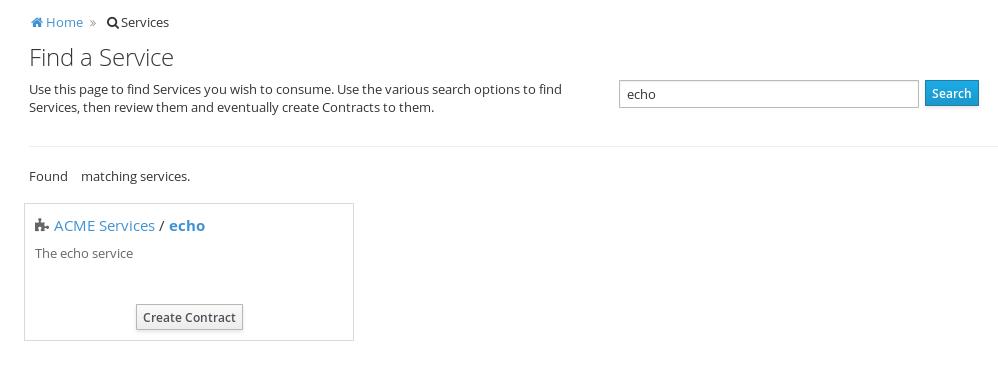Click blank area inside the echo service card
The height and width of the screenshot is (372, 998).
point(242,280)
